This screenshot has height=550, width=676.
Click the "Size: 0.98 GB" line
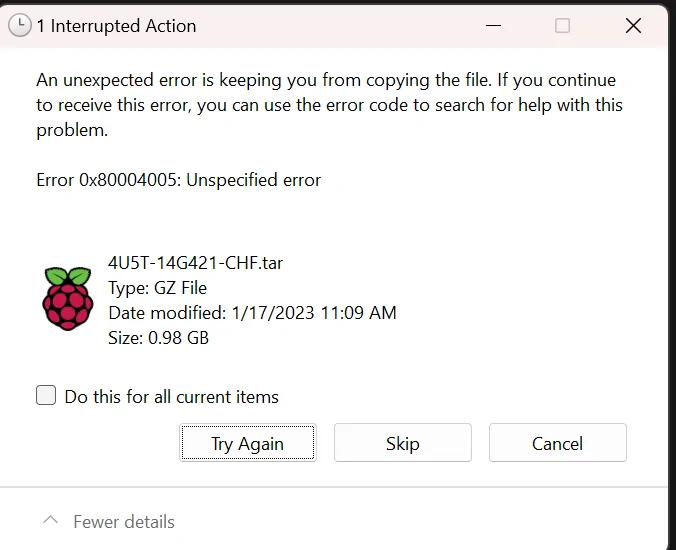[x=158, y=338]
